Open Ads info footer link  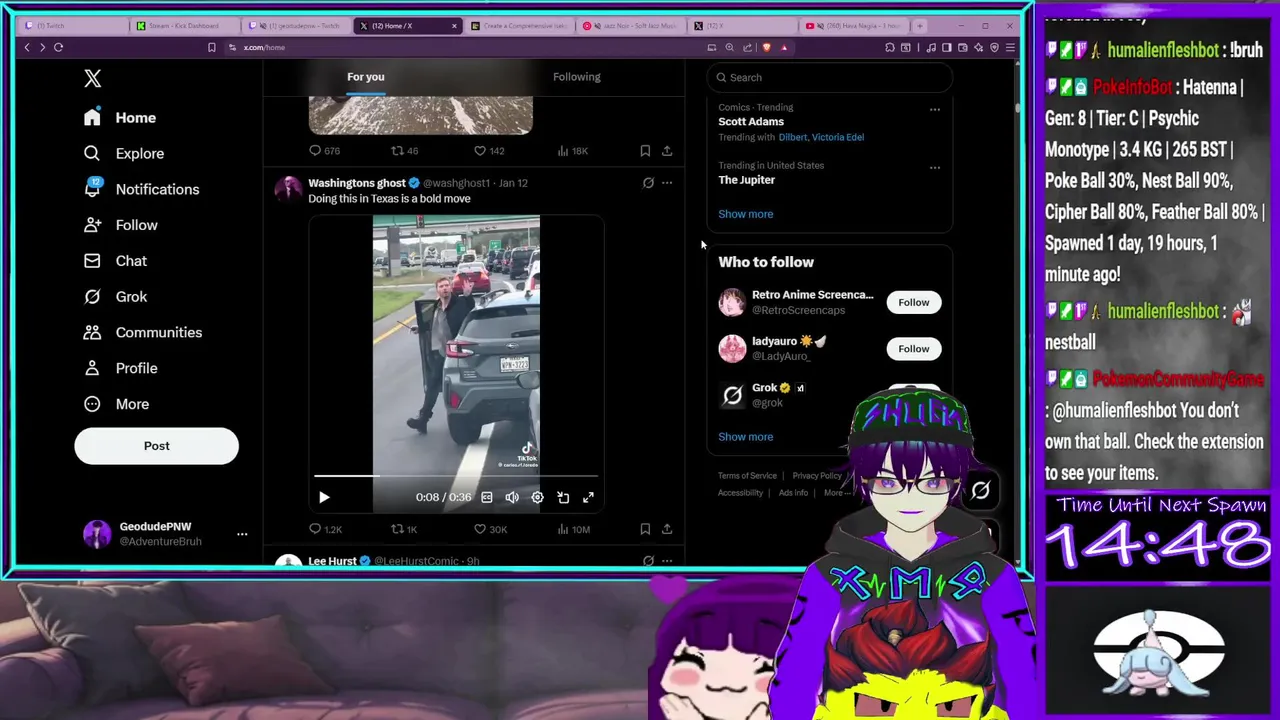[793, 493]
